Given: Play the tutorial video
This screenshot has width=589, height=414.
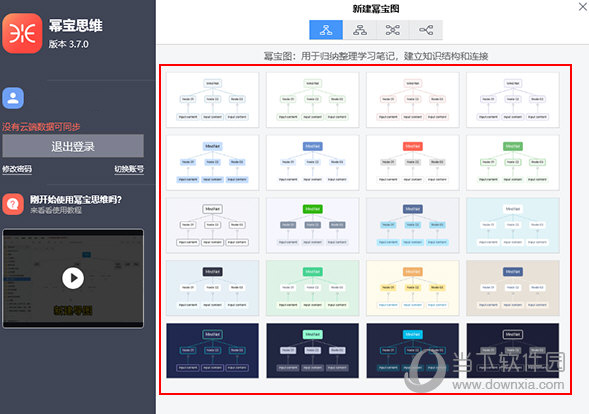Looking at the screenshot, I should pyautogui.click(x=73, y=278).
